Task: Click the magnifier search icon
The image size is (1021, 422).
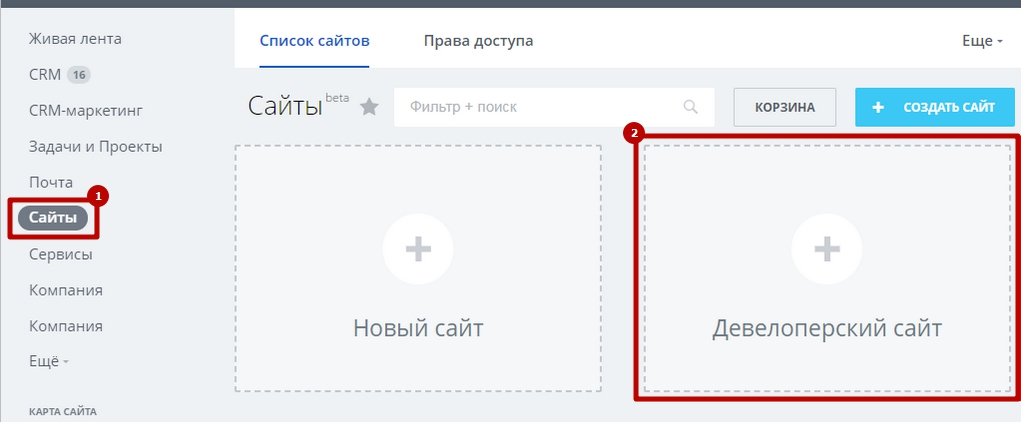Action: tap(690, 107)
